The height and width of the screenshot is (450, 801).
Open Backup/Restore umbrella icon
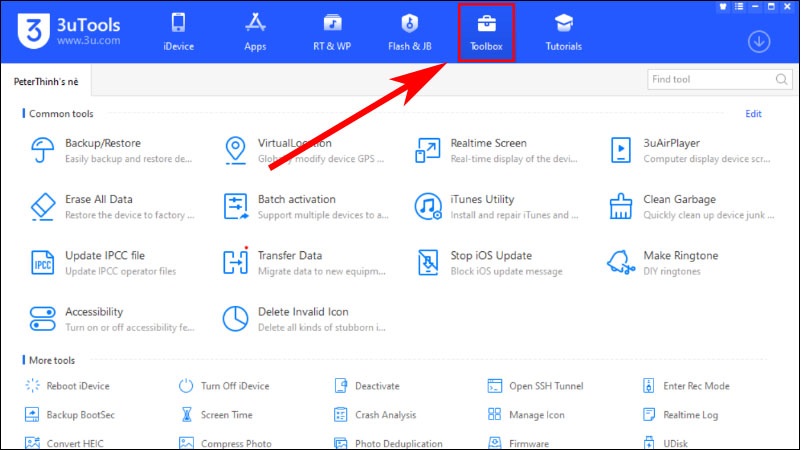click(42, 150)
